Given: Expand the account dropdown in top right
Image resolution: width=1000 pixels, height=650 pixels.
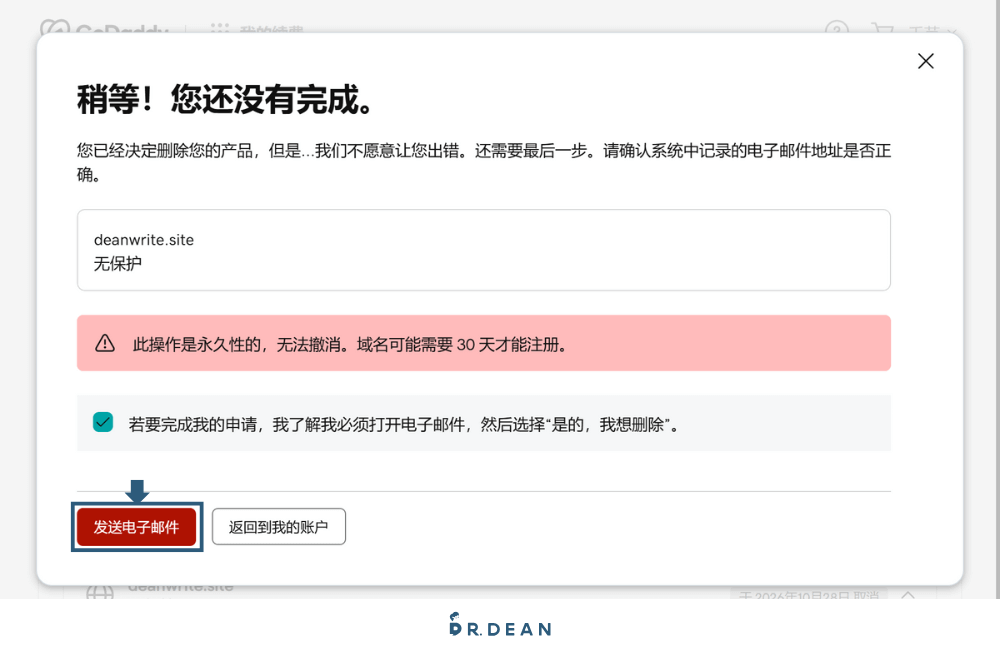Looking at the screenshot, I should click(x=940, y=30).
